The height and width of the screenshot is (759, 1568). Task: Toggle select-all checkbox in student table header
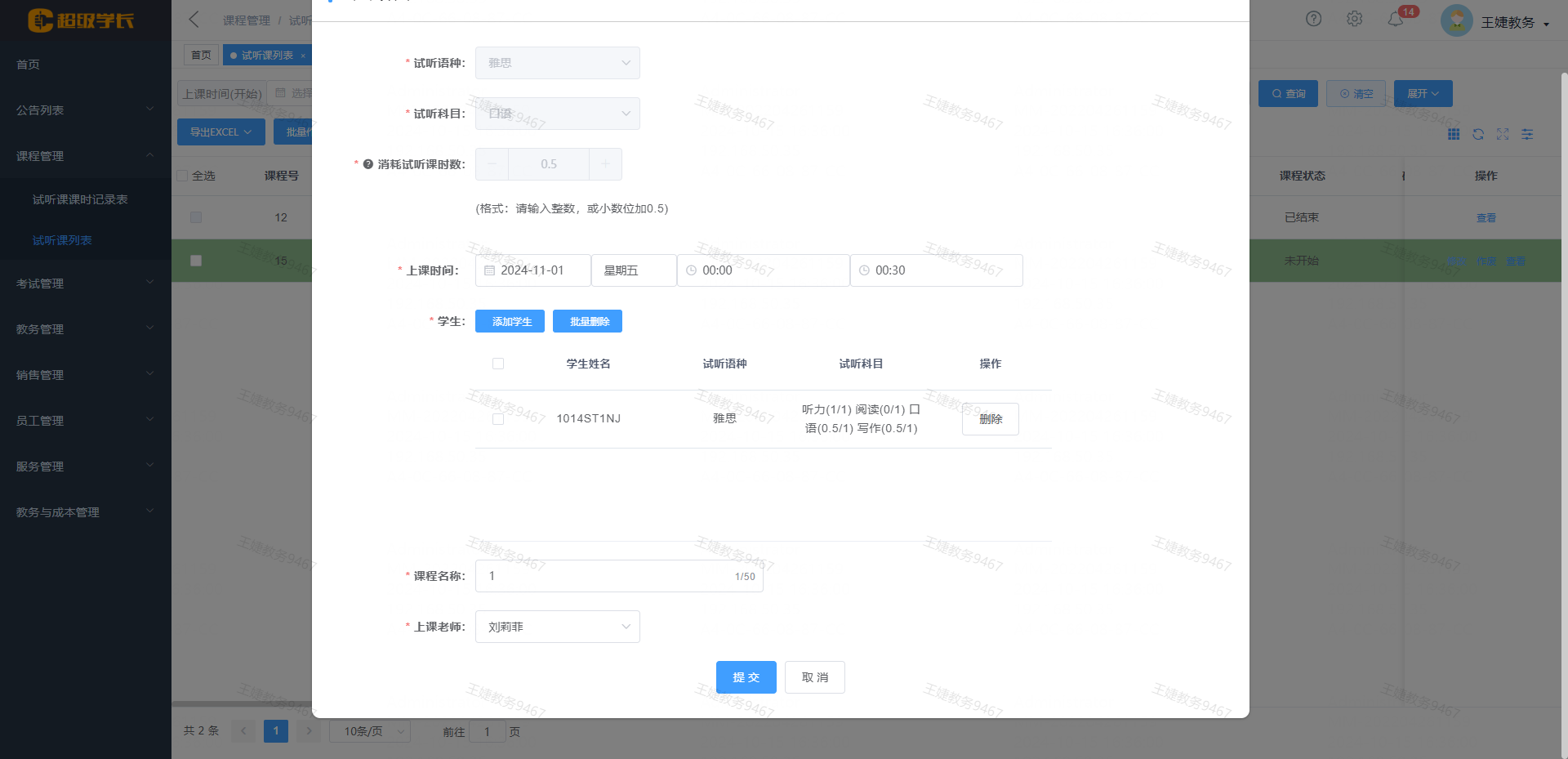coord(498,364)
